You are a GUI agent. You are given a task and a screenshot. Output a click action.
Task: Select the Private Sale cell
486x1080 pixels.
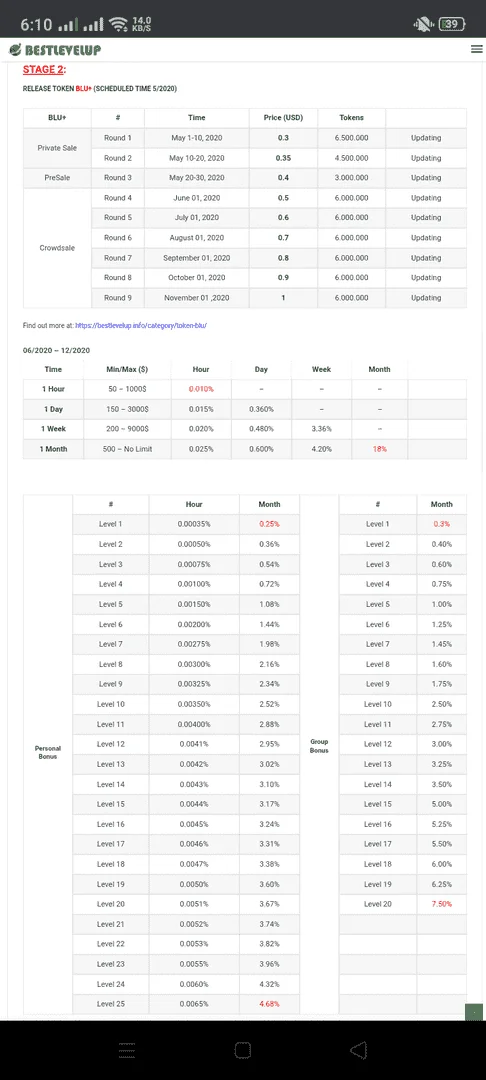(57, 147)
